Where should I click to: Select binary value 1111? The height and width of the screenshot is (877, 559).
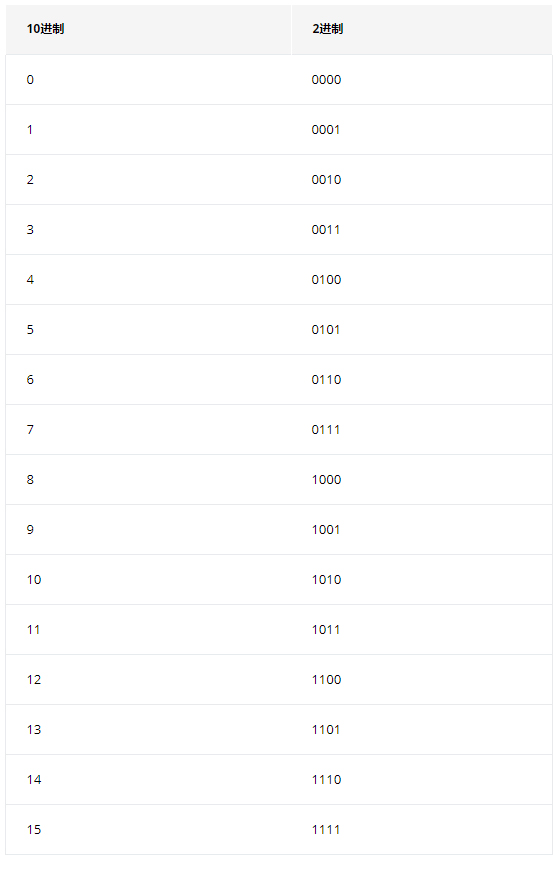tap(326, 830)
